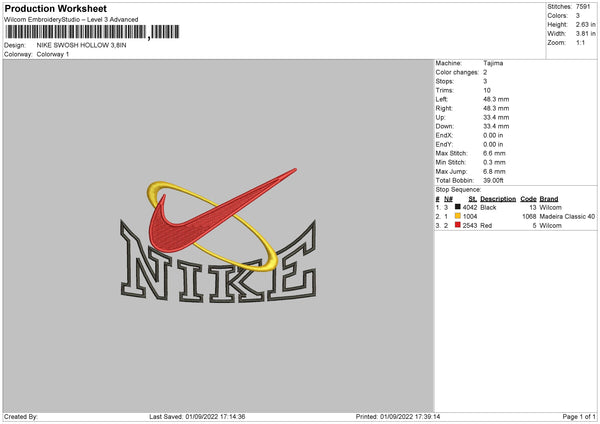Screen dimensions: 600x424
Task: Click the Stitches value 7591
Action: (583, 7)
